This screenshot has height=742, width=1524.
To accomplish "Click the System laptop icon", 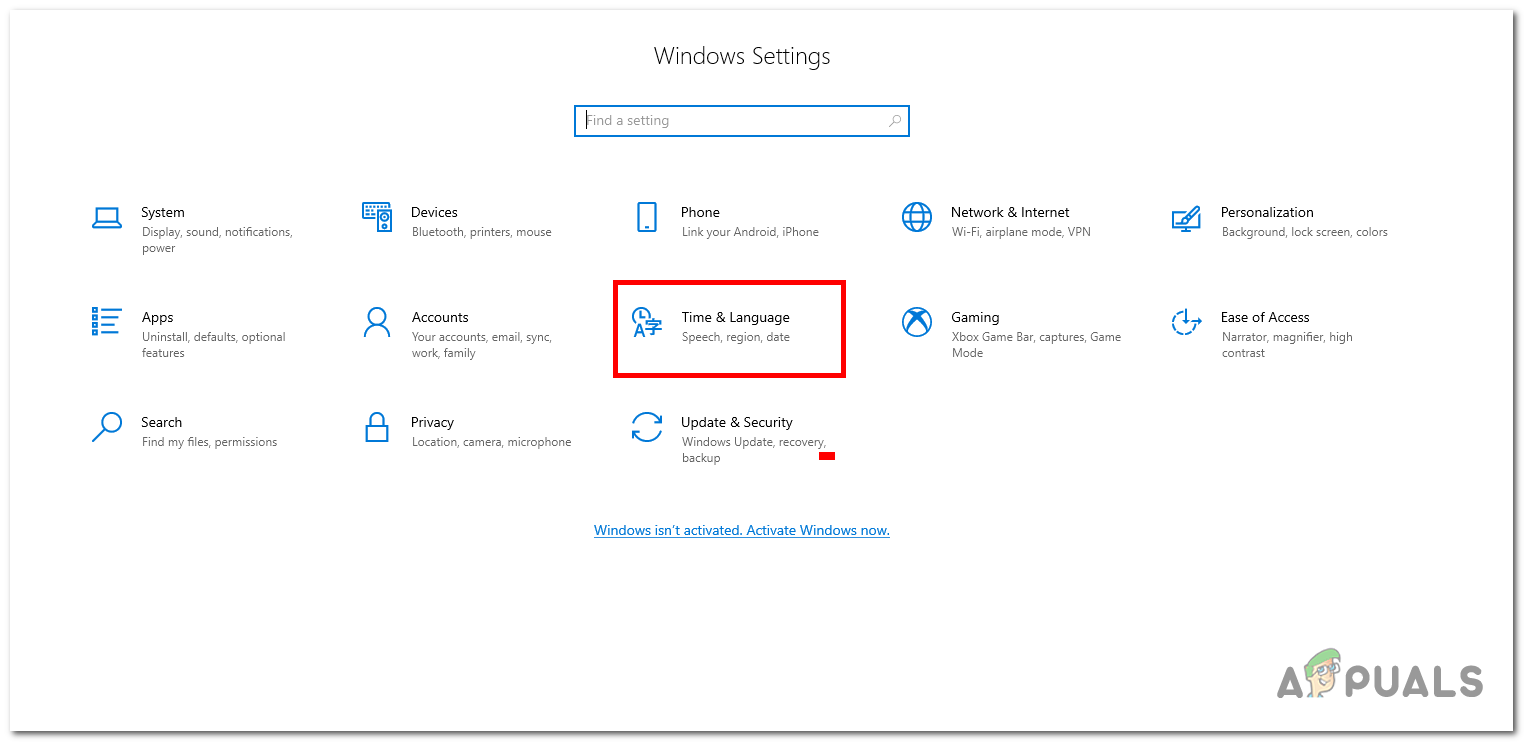I will click(106, 217).
